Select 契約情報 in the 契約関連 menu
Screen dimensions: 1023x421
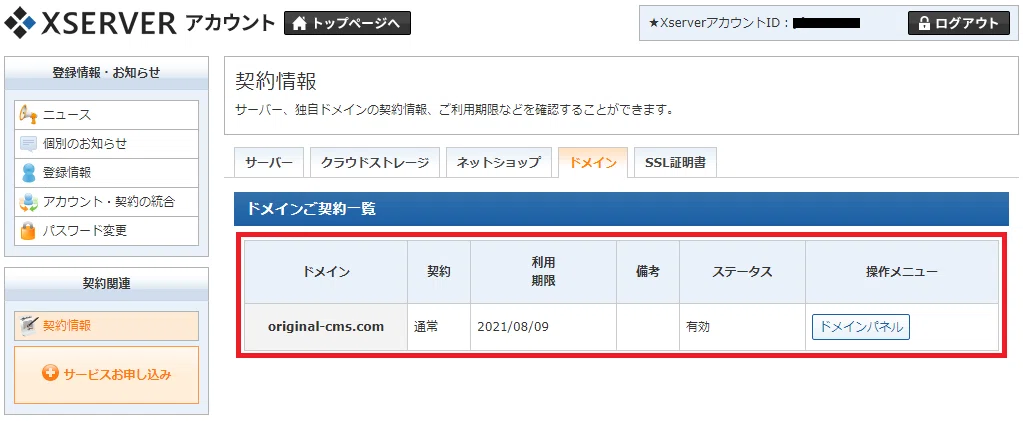pos(106,325)
